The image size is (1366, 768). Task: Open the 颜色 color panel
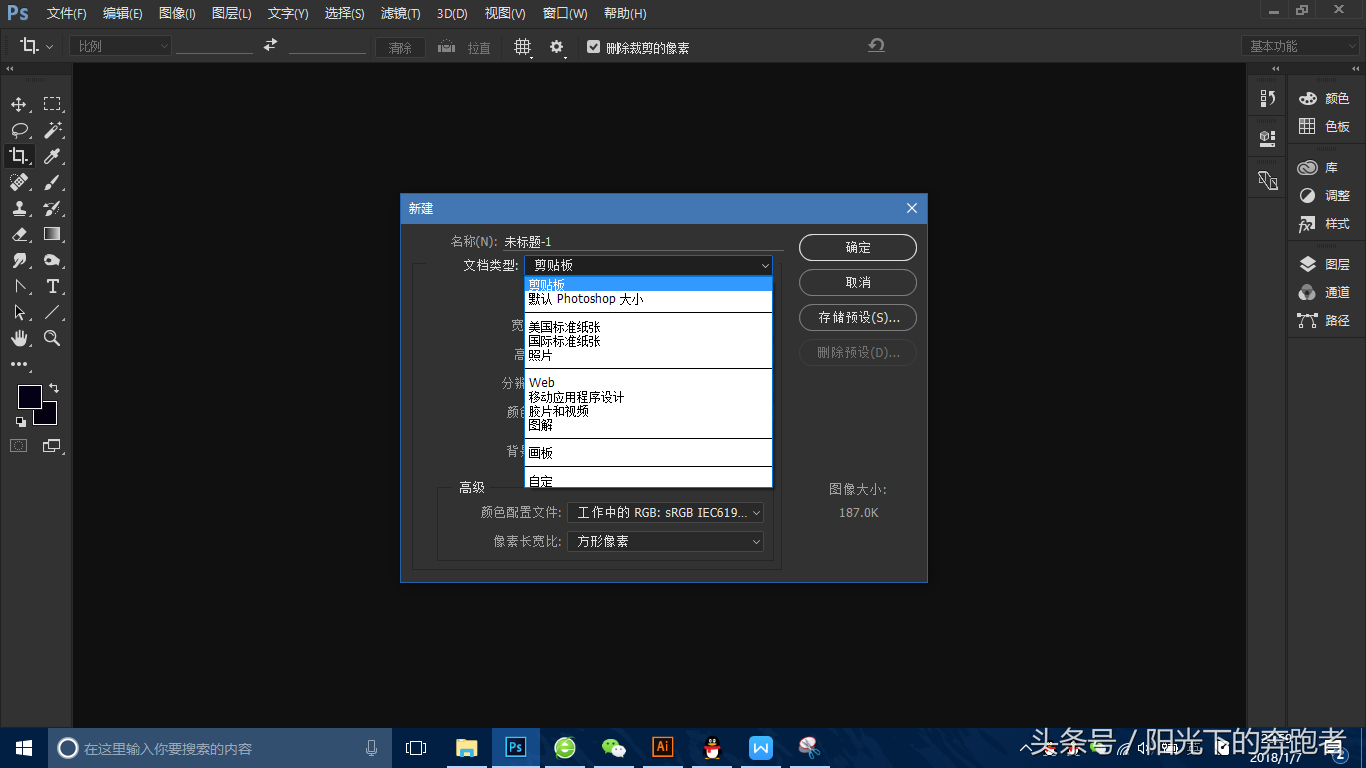point(1325,98)
